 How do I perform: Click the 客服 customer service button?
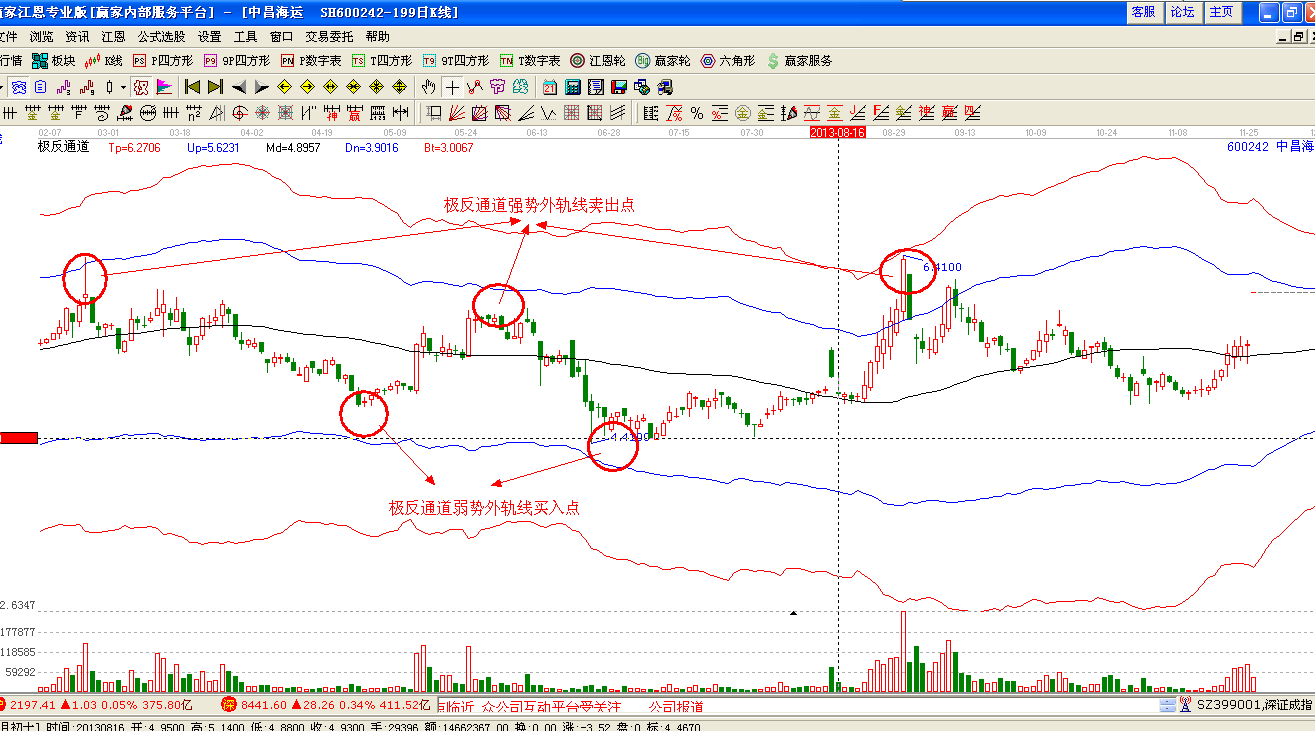pyautogui.click(x=1143, y=12)
